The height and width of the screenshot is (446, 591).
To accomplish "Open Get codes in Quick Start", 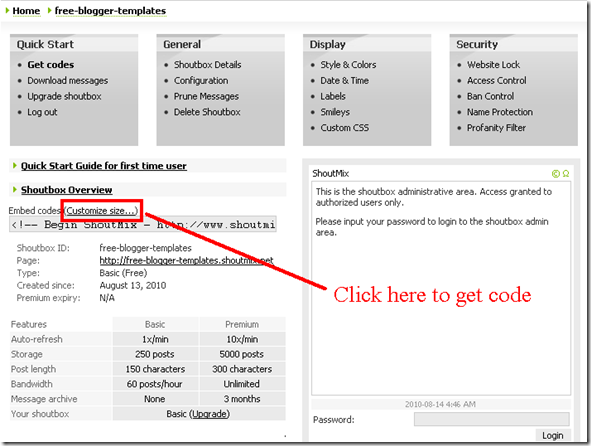I will tap(51, 65).
